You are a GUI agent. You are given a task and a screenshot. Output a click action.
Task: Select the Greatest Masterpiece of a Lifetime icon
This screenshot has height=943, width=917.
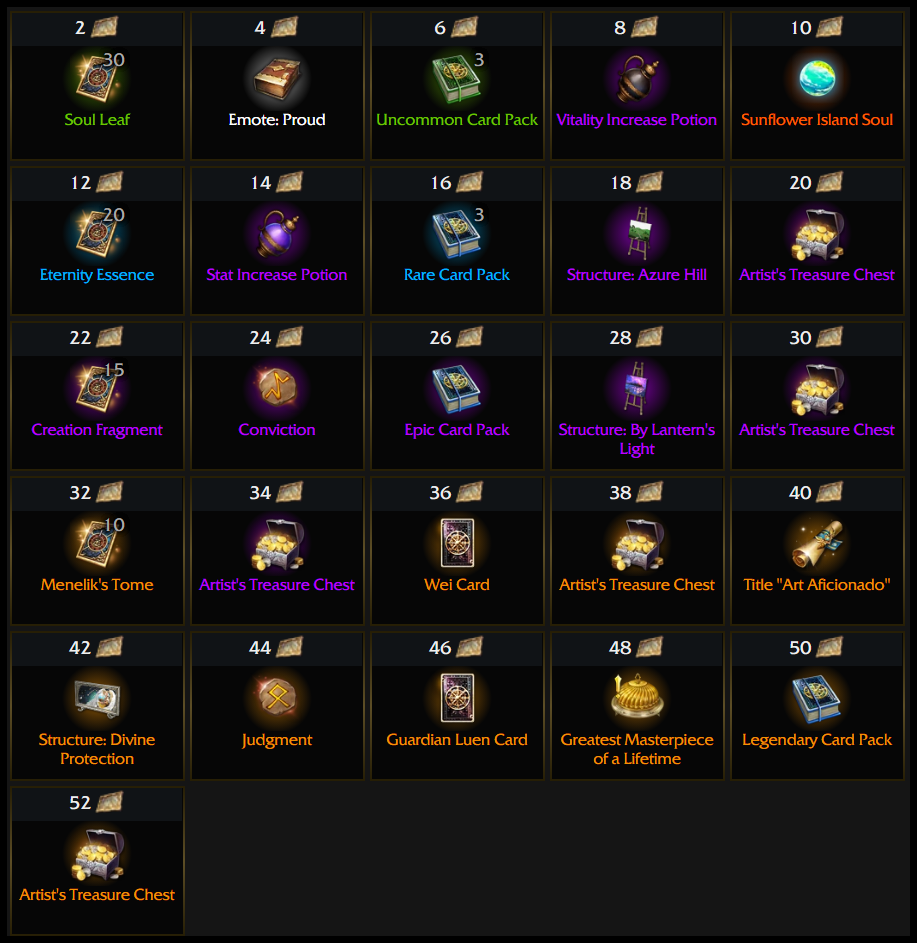click(637, 699)
